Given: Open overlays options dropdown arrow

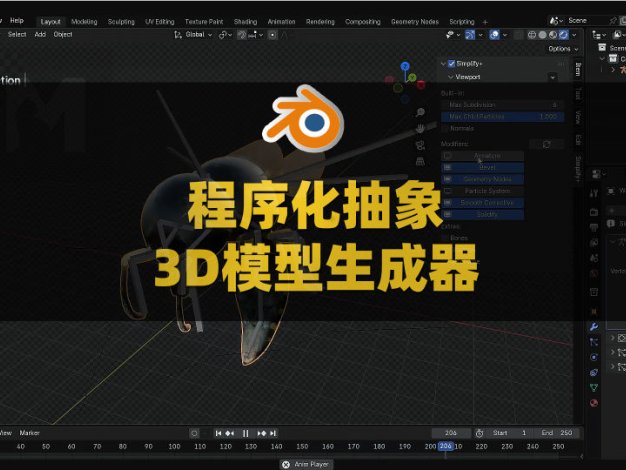Looking at the screenshot, I should (505, 35).
